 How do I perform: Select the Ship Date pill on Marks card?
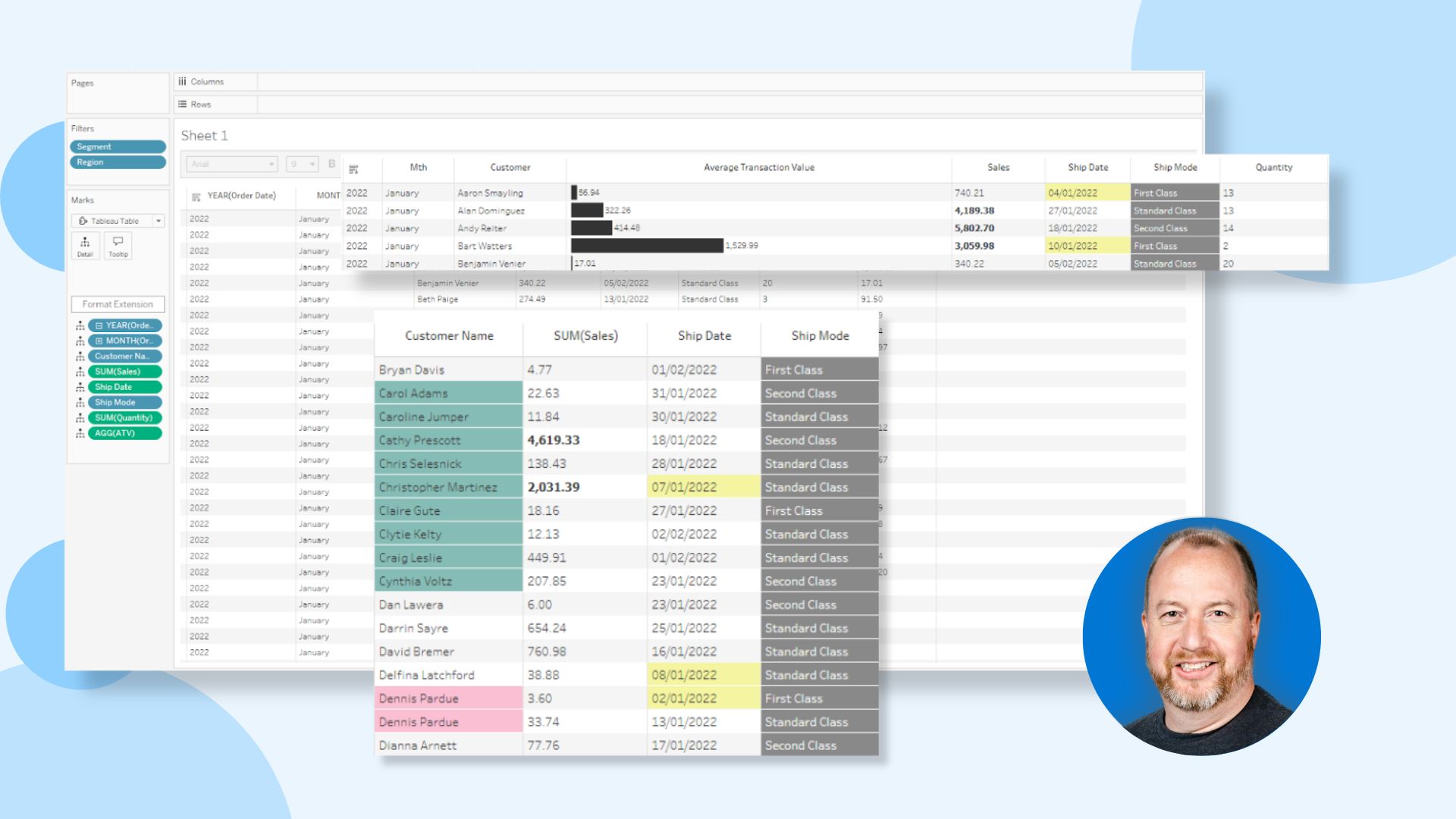[125, 387]
